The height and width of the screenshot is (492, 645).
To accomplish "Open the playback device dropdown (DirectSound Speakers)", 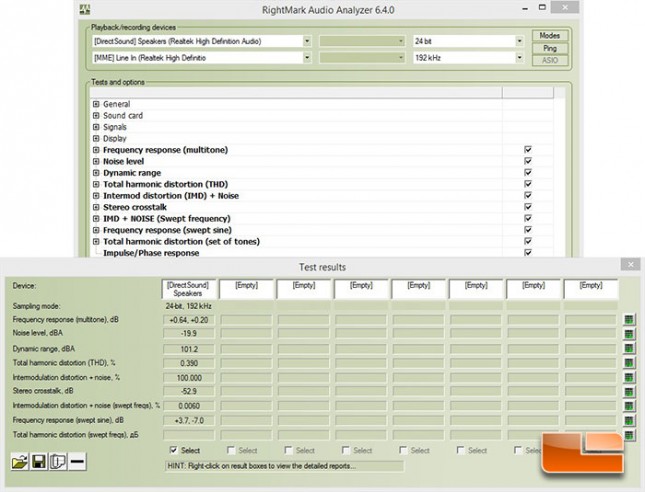I will pyautogui.click(x=307, y=41).
